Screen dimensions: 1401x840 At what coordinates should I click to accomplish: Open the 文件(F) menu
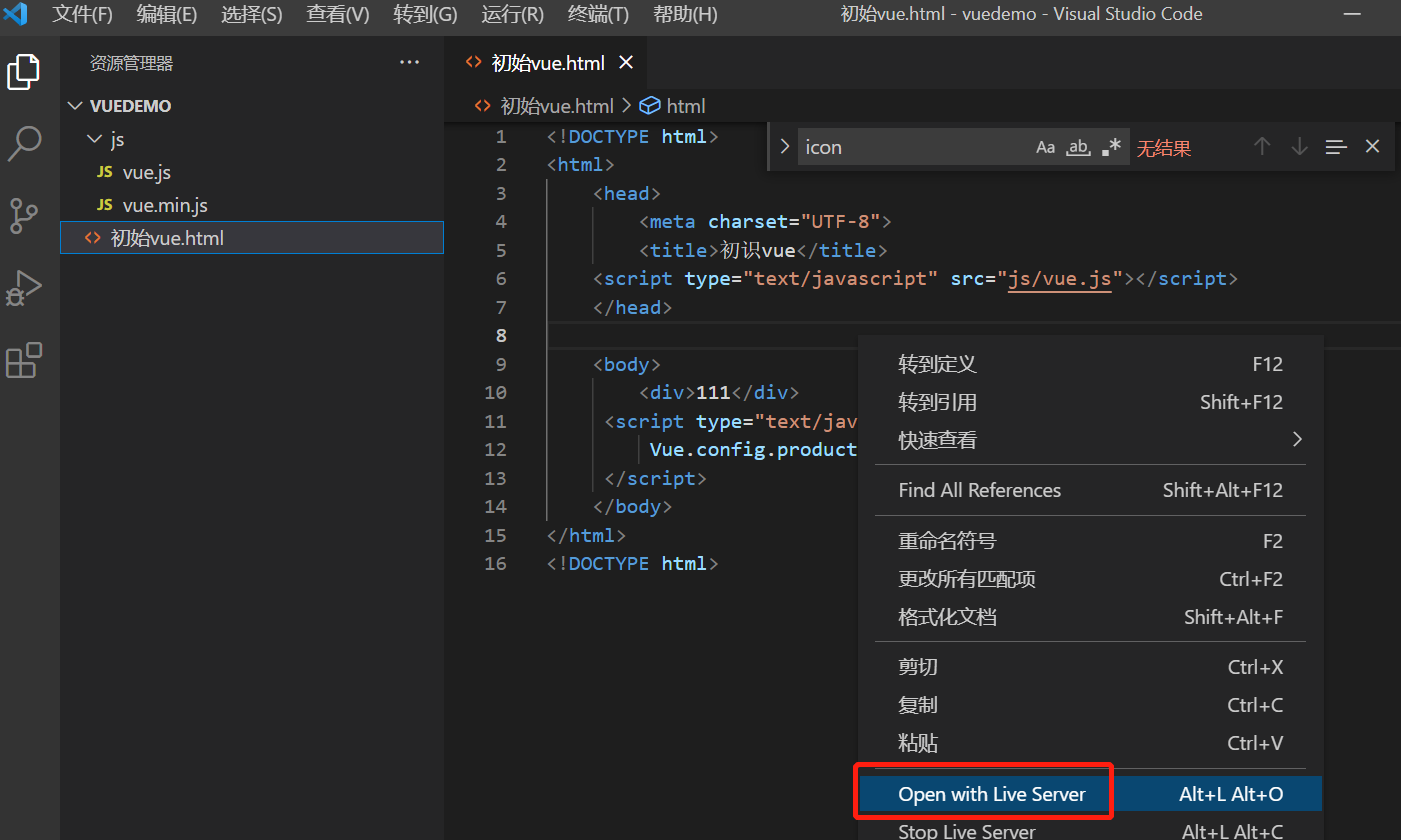(83, 14)
